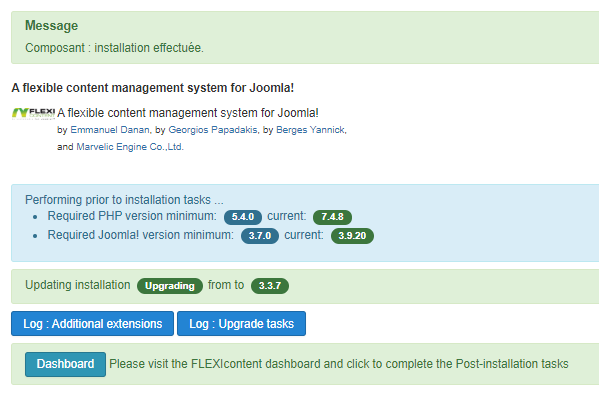This screenshot has height=403, width=599.
Task: Click the bold 'A flexible content management' heading
Action: click(x=153, y=87)
